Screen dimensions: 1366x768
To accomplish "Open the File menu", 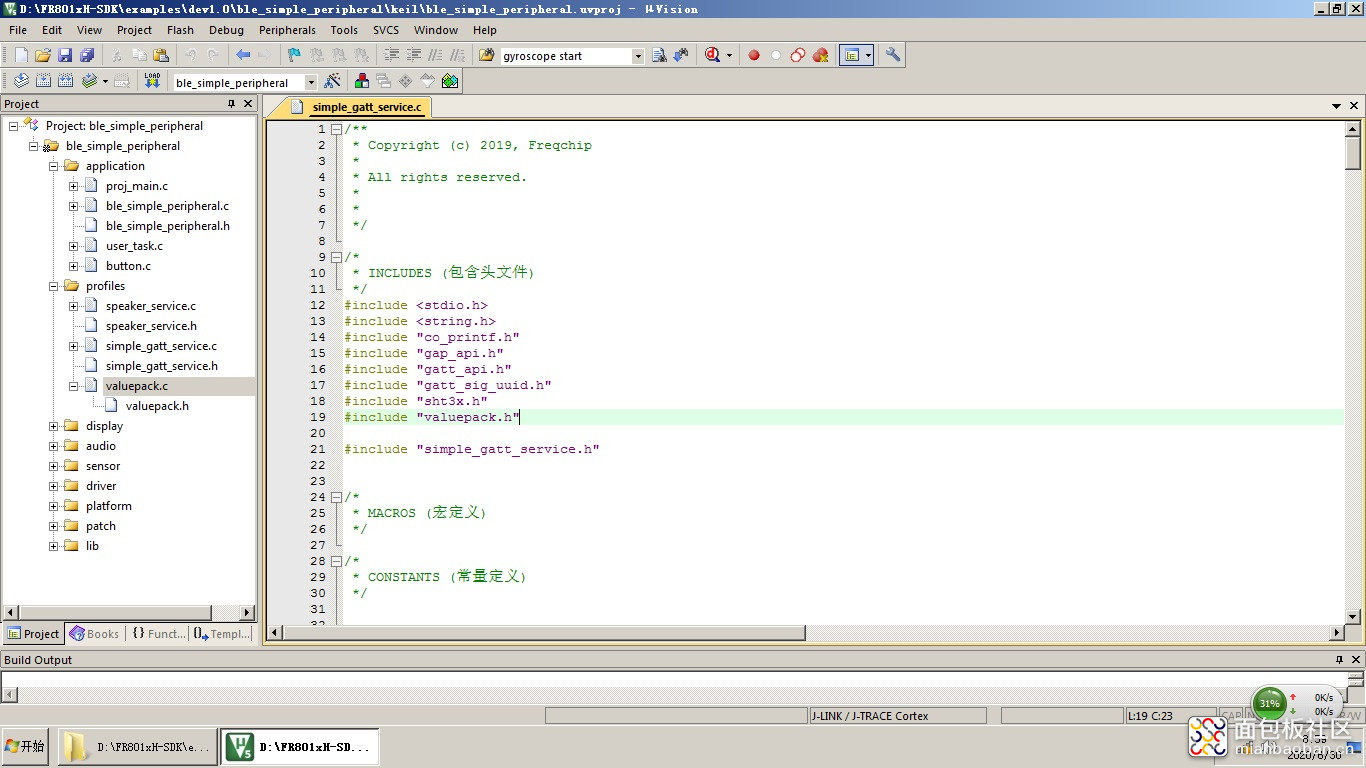I will [18, 30].
